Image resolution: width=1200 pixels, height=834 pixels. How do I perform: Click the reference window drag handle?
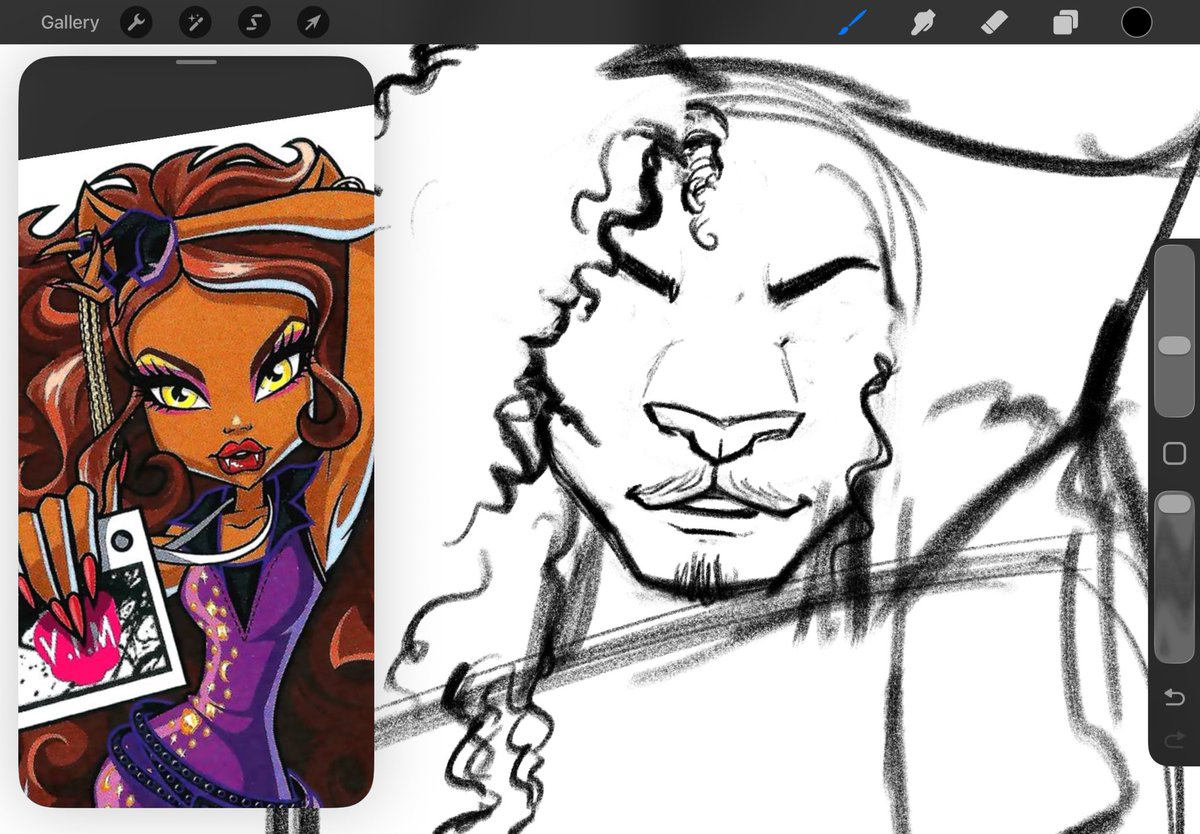(196, 62)
